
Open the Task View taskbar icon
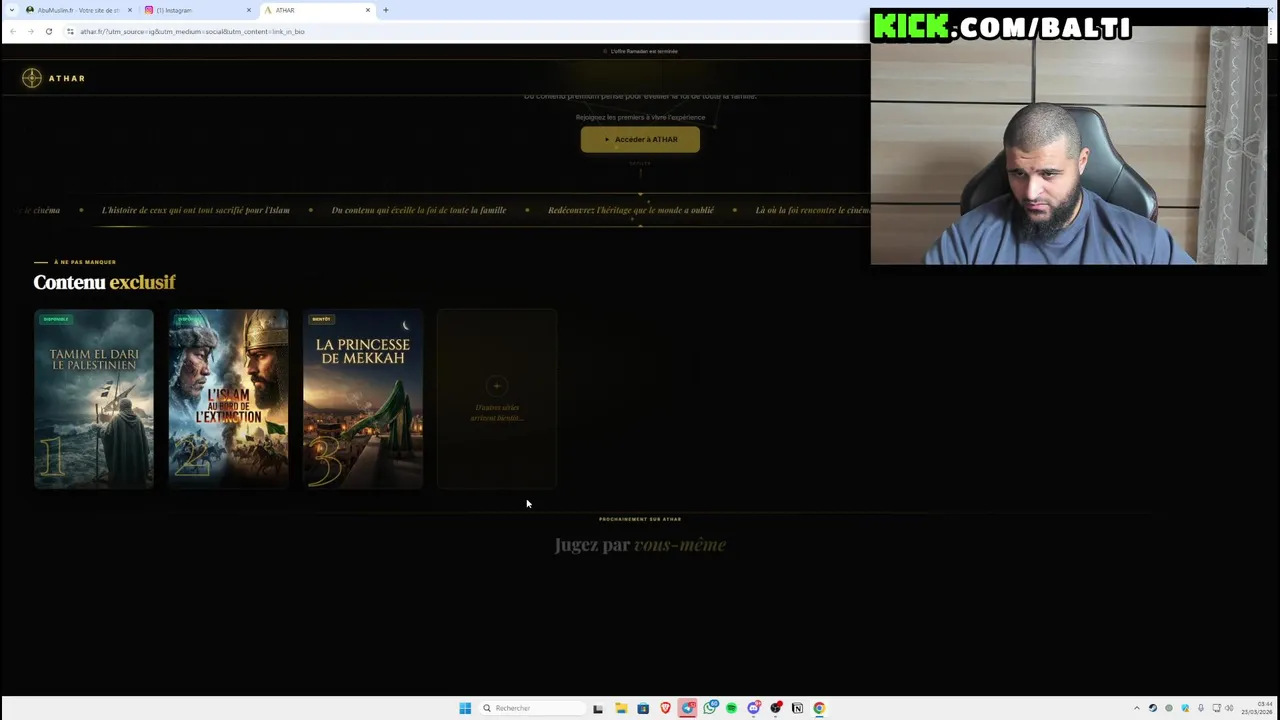click(x=598, y=708)
